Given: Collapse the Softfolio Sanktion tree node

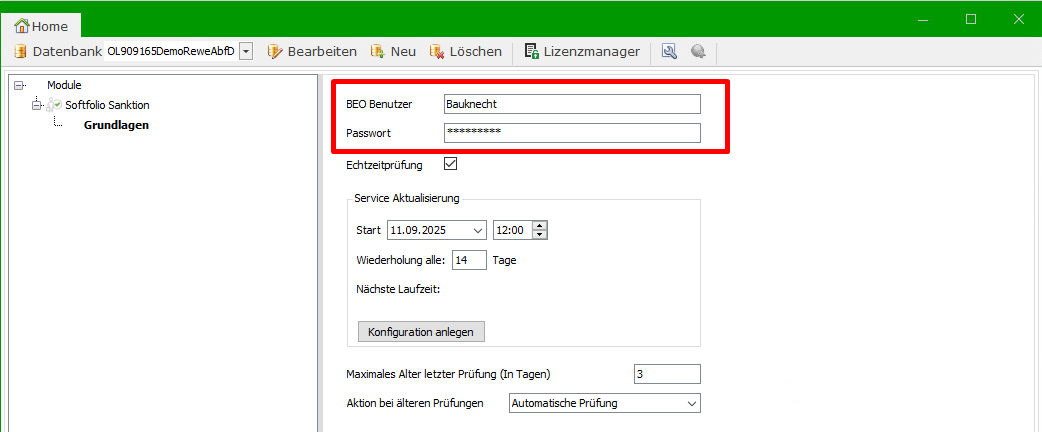Looking at the screenshot, I should point(38,105).
